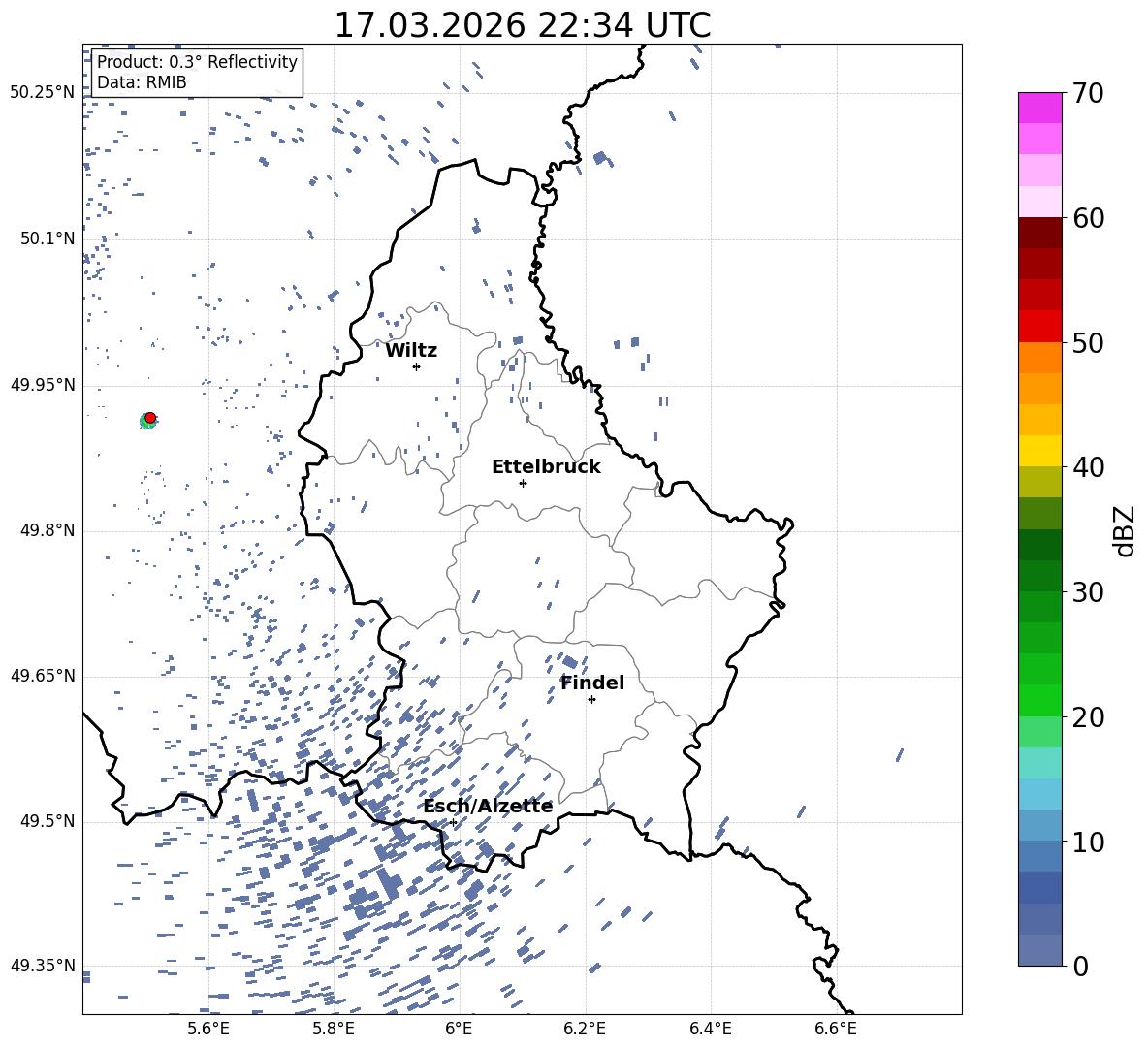Image resolution: width=1148 pixels, height=1048 pixels.
Task: Click the 10 tick label on colorbar
Action: (x=1088, y=842)
